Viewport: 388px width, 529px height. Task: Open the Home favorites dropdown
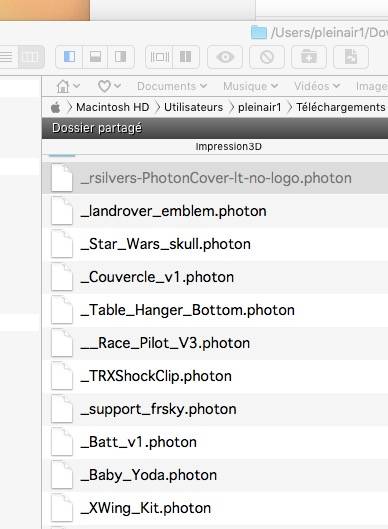[x=68, y=86]
